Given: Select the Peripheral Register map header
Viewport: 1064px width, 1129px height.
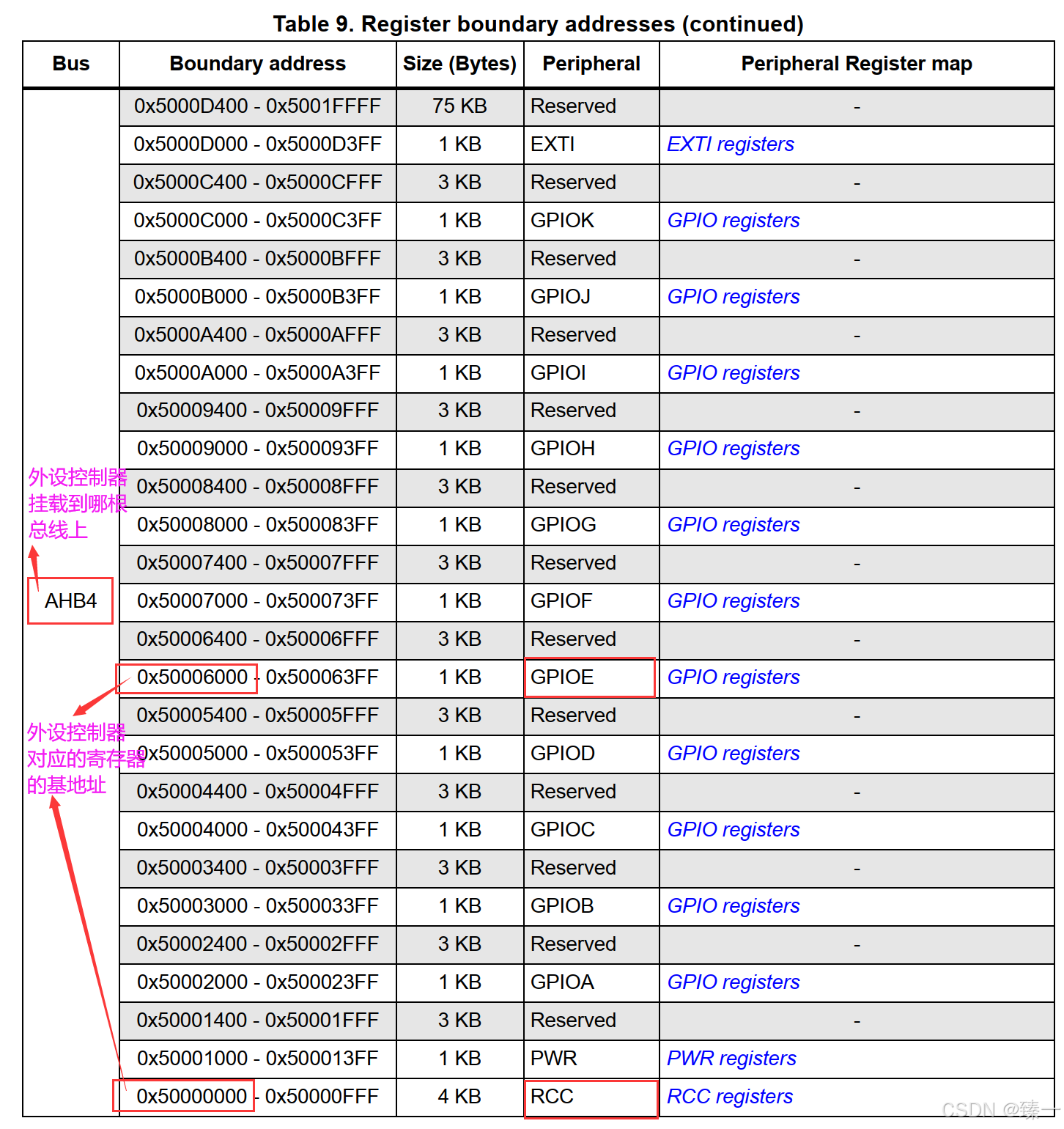Looking at the screenshot, I should click(857, 64).
